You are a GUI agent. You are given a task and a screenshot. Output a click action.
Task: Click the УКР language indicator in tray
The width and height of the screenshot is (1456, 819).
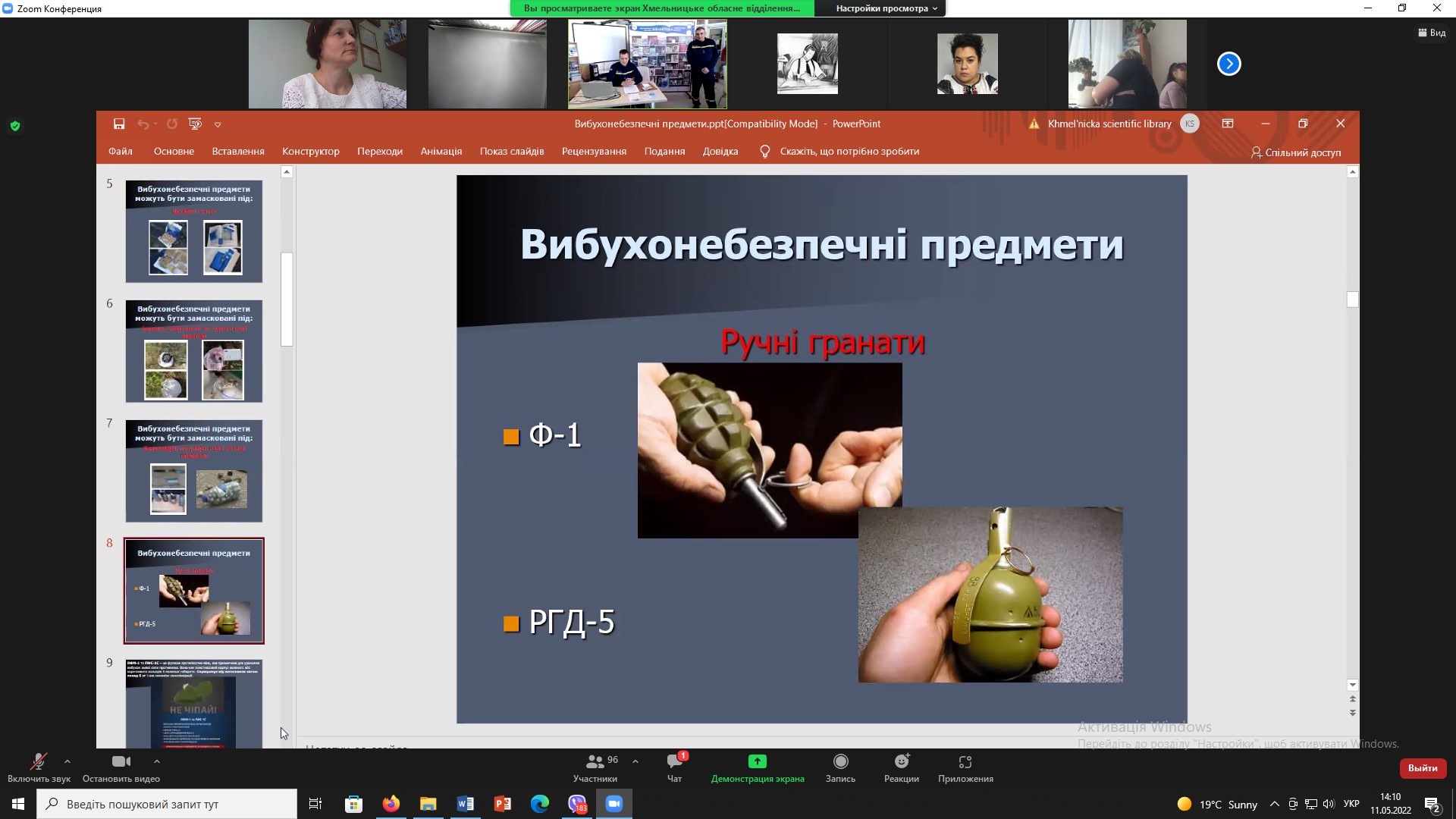1351,804
